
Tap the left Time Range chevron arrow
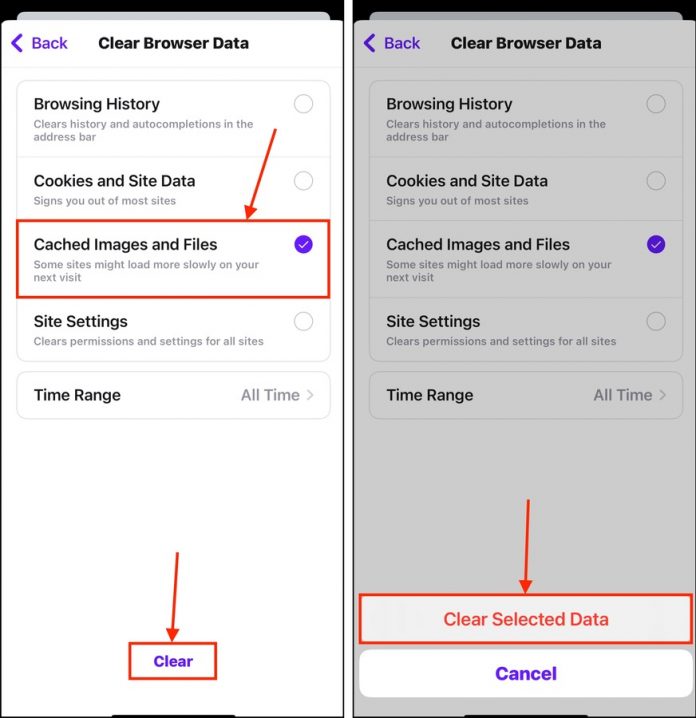coord(310,395)
